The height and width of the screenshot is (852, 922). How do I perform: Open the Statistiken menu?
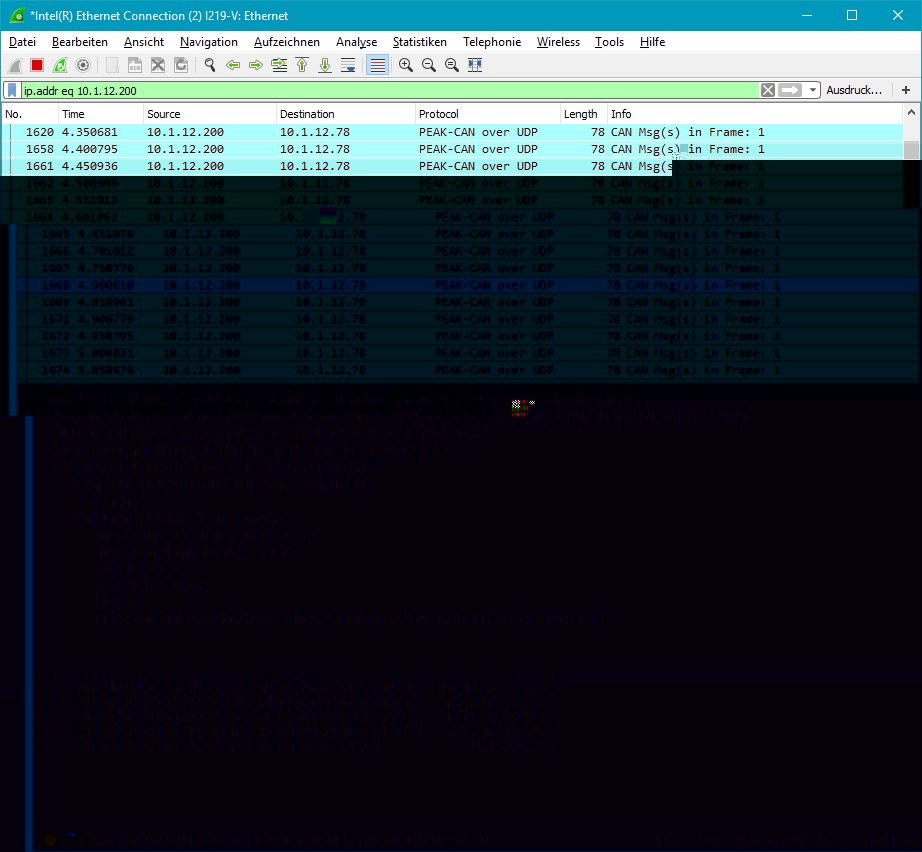click(x=420, y=42)
